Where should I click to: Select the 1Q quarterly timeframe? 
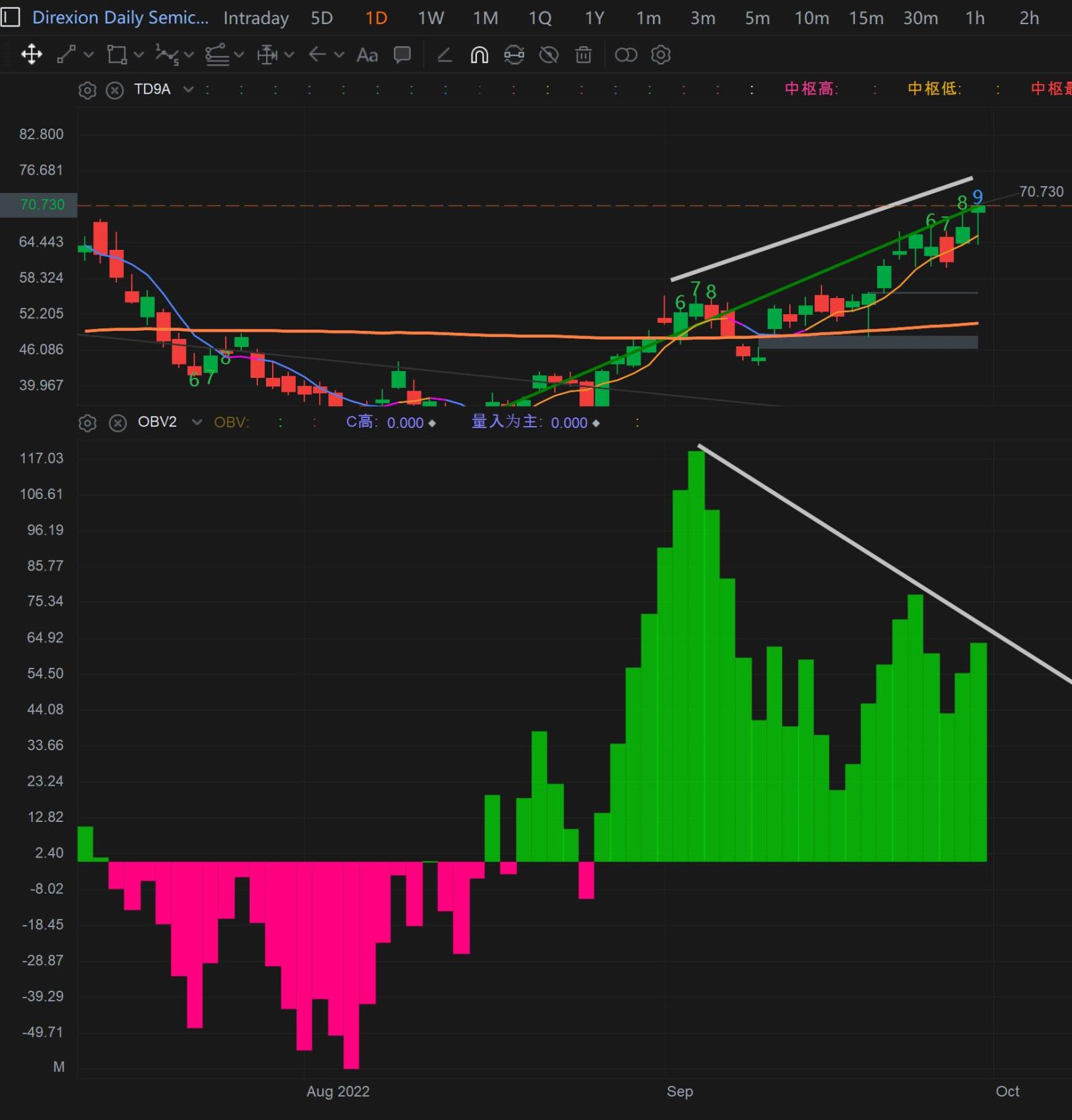click(x=540, y=18)
